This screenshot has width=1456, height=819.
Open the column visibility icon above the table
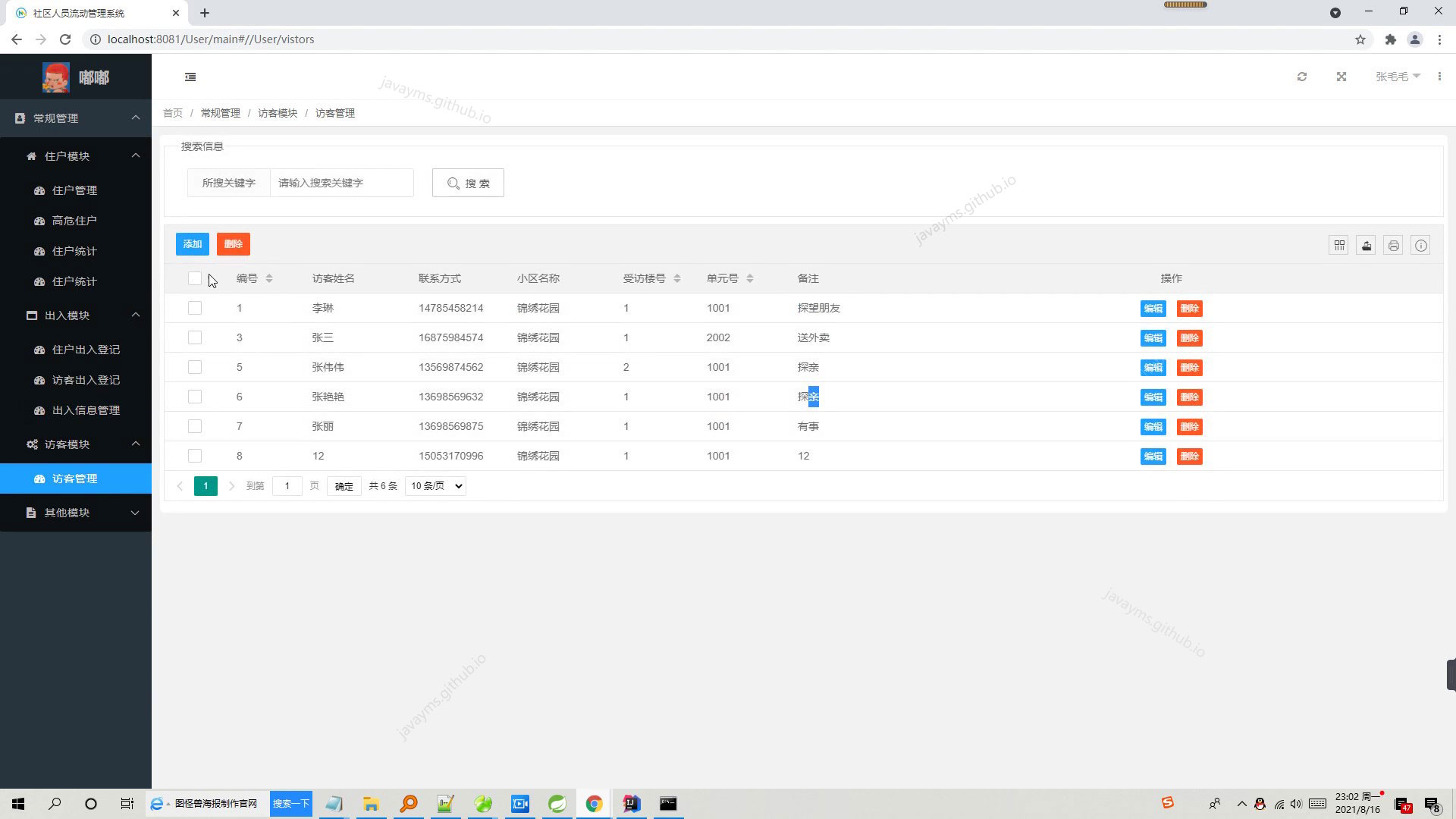[x=1338, y=245]
